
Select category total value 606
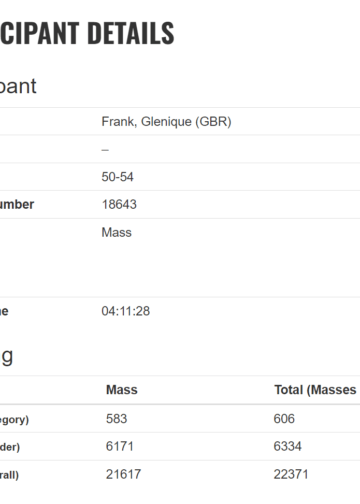[284, 419]
